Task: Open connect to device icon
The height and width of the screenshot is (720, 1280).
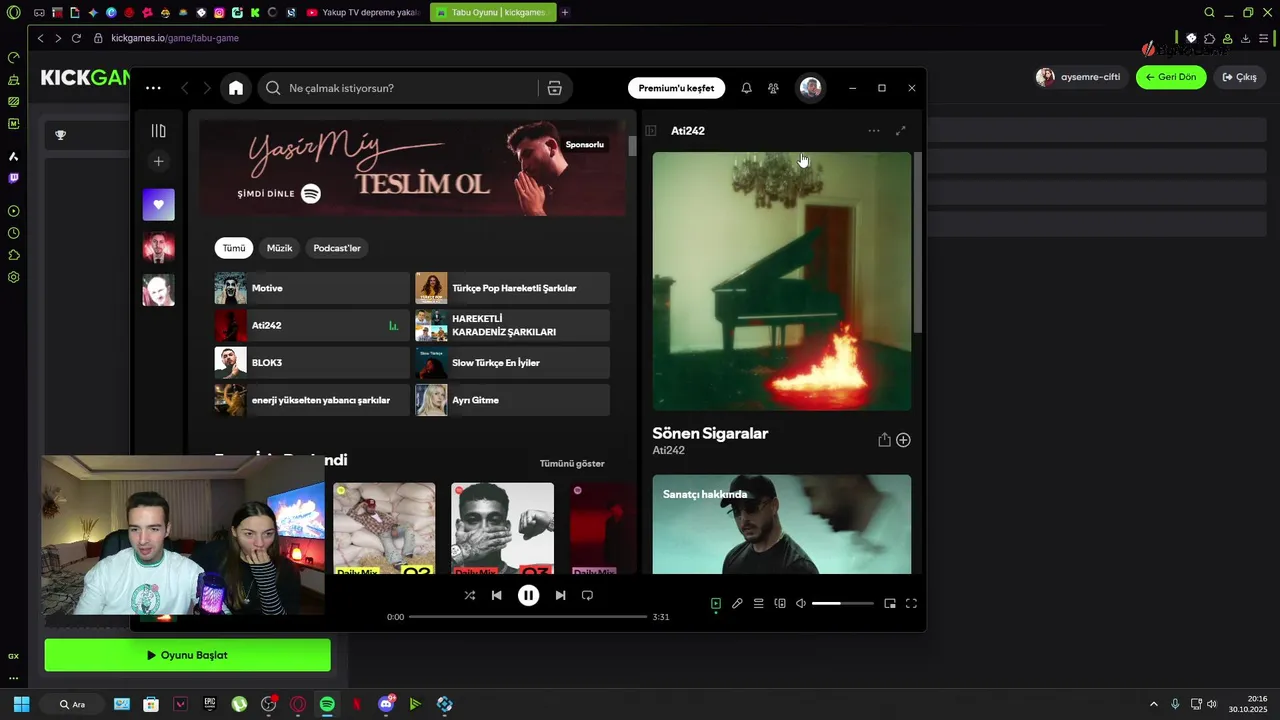Action: point(780,603)
